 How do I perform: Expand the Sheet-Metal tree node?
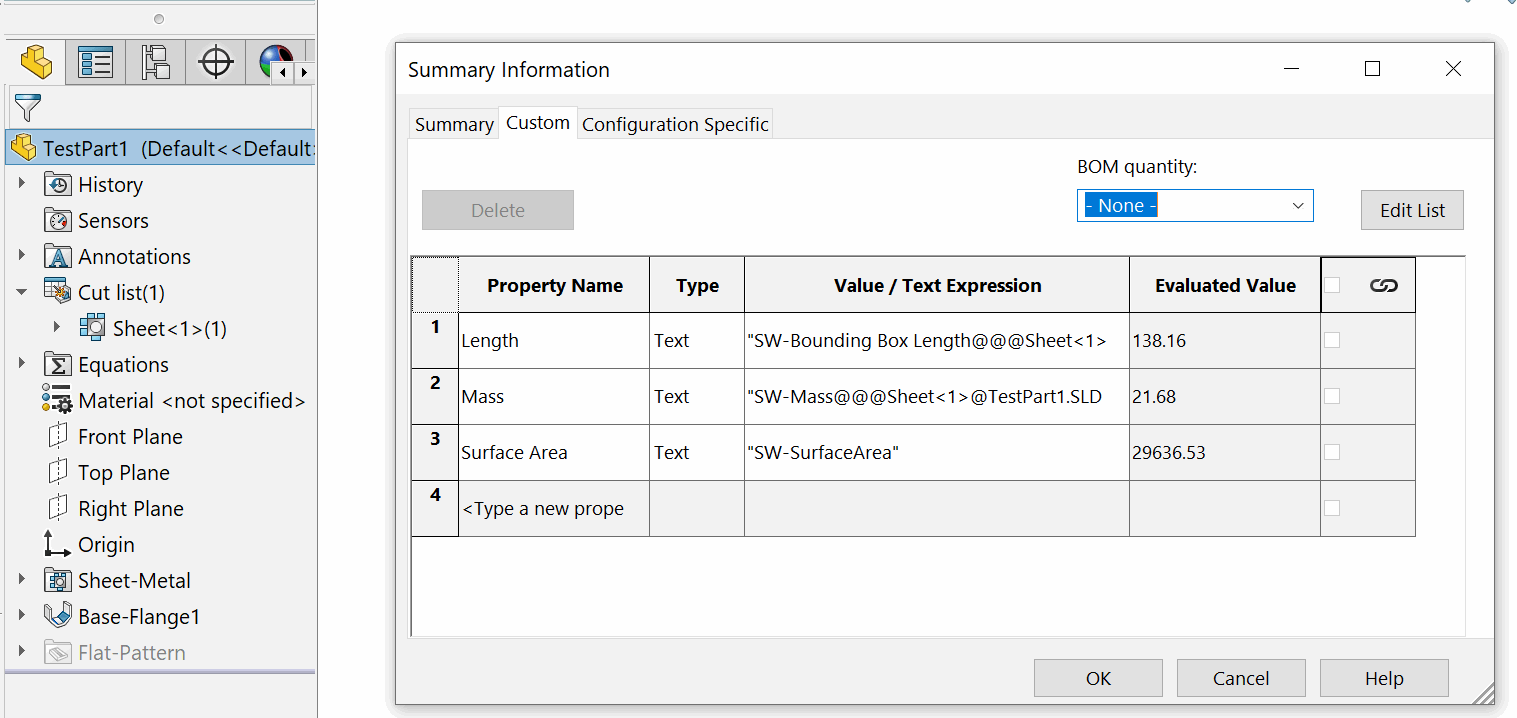[22, 579]
